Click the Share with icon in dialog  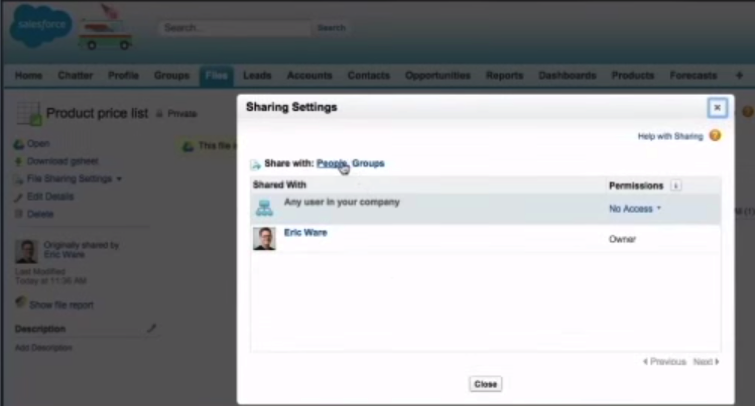(x=255, y=165)
